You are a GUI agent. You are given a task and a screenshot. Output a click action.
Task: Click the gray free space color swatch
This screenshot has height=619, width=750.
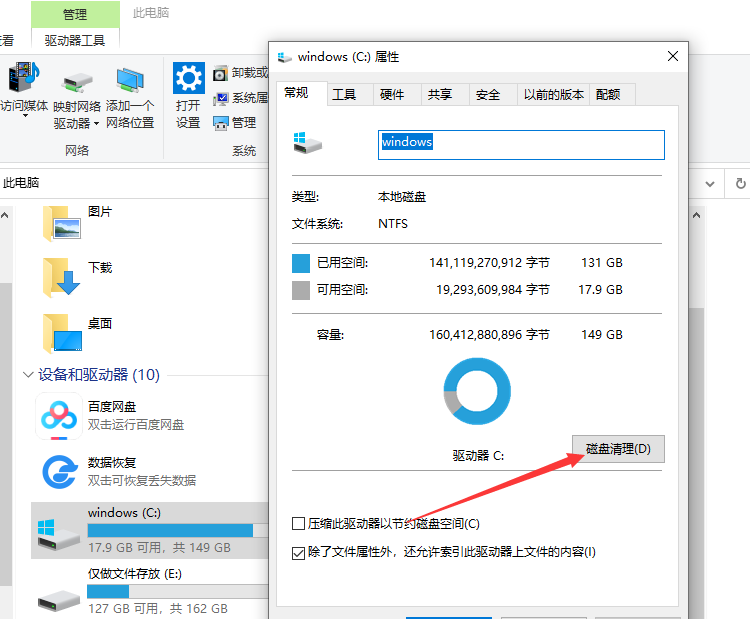(x=301, y=290)
